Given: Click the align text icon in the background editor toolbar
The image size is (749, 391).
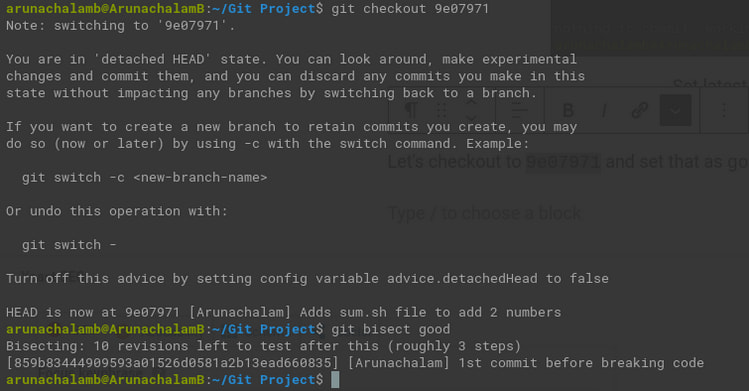Looking at the screenshot, I should [x=519, y=111].
